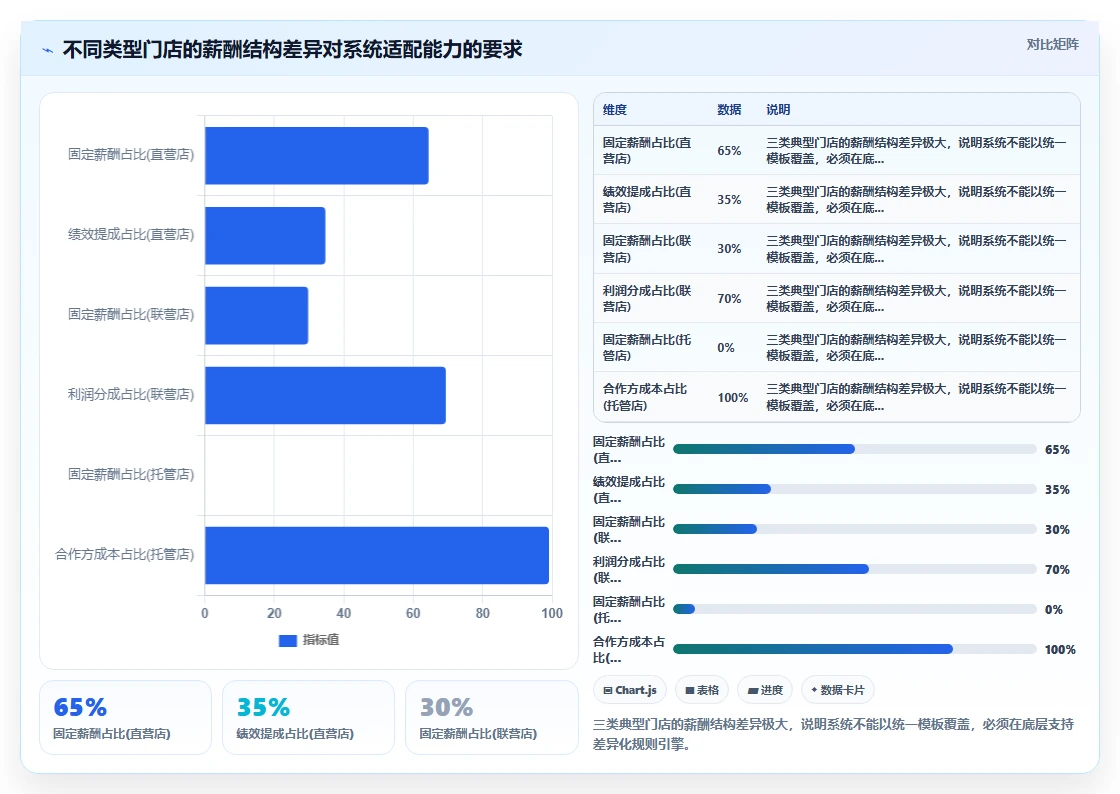The height and width of the screenshot is (794, 1120).
Task: Click the 65% progress bar for 固定薪酬占比(直...
Action: coord(854,449)
